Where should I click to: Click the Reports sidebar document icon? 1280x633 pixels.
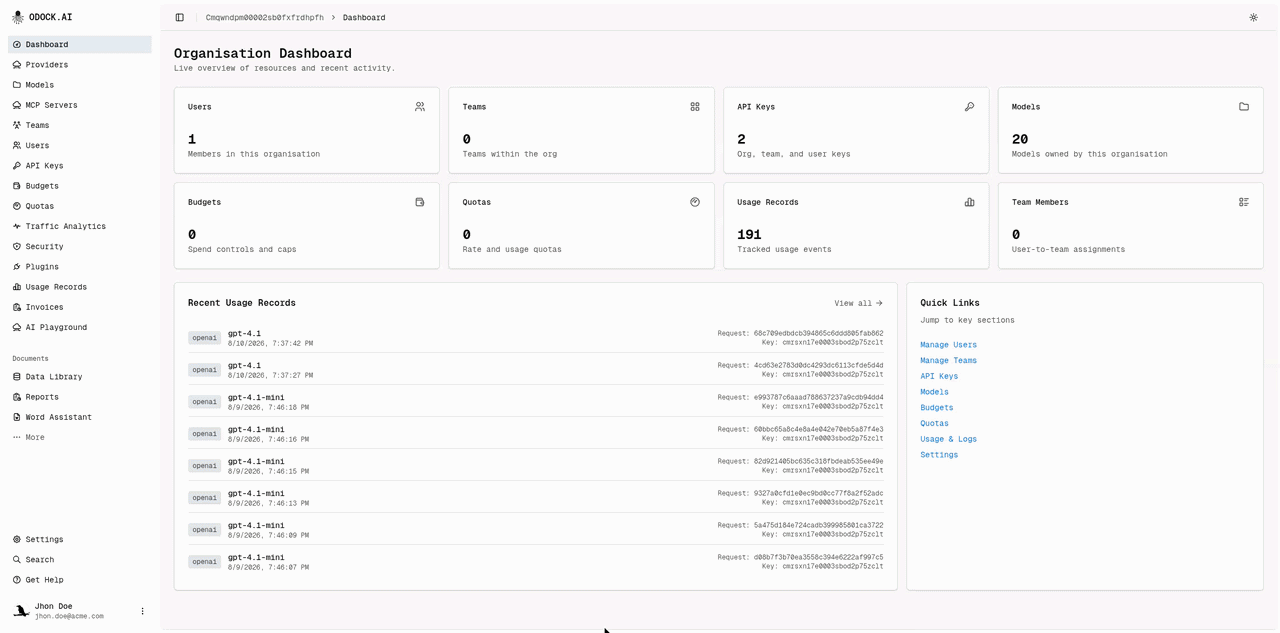[x=17, y=397]
